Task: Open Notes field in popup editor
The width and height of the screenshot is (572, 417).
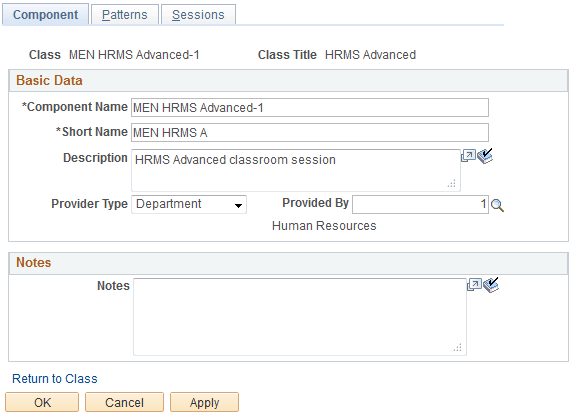Action: (474, 285)
